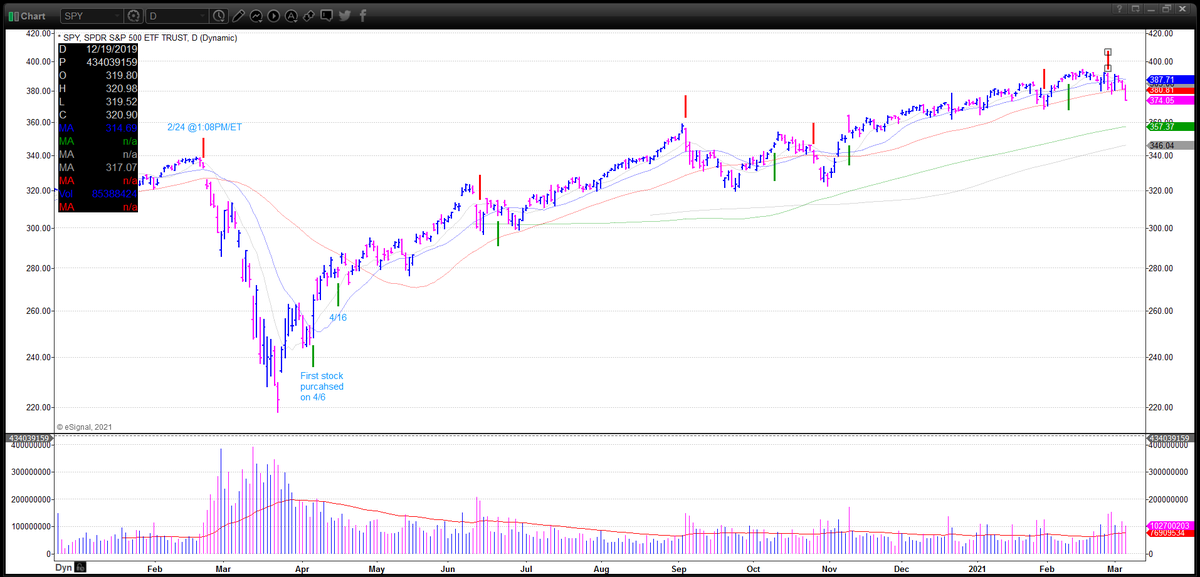Screen dimensions: 1200x577
Task: Click the Chart title label
Action: tap(34, 16)
